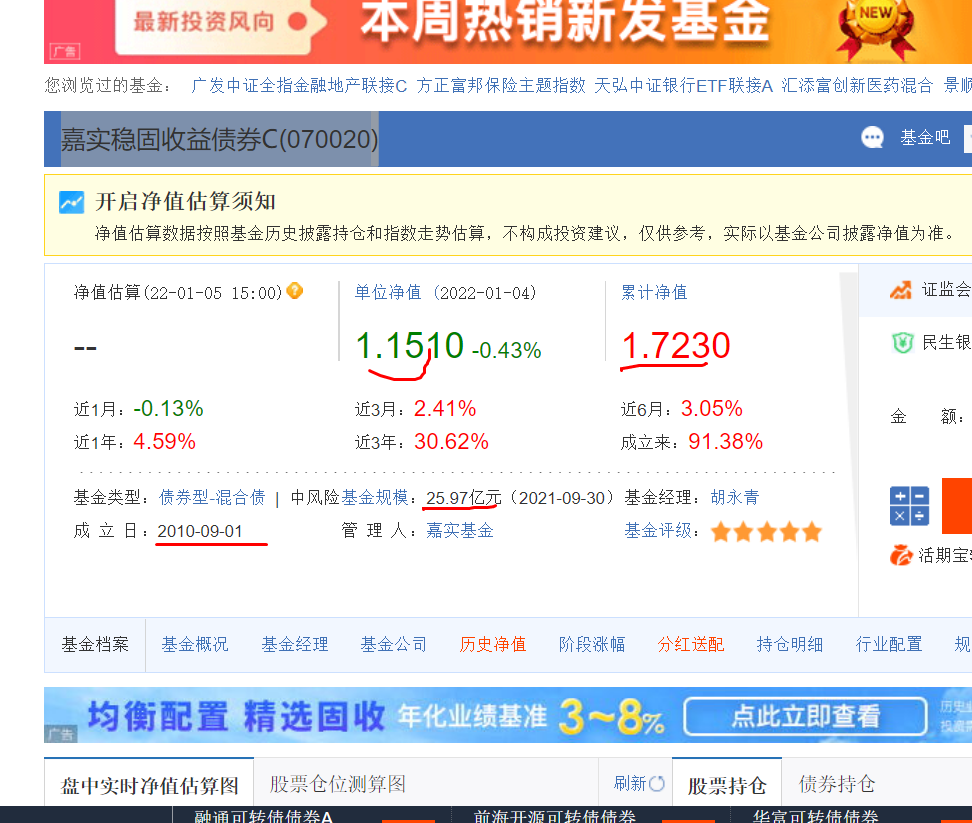This screenshot has width=972, height=823.
Task: Click the 近3月 return 2.41%
Action: [x=445, y=408]
